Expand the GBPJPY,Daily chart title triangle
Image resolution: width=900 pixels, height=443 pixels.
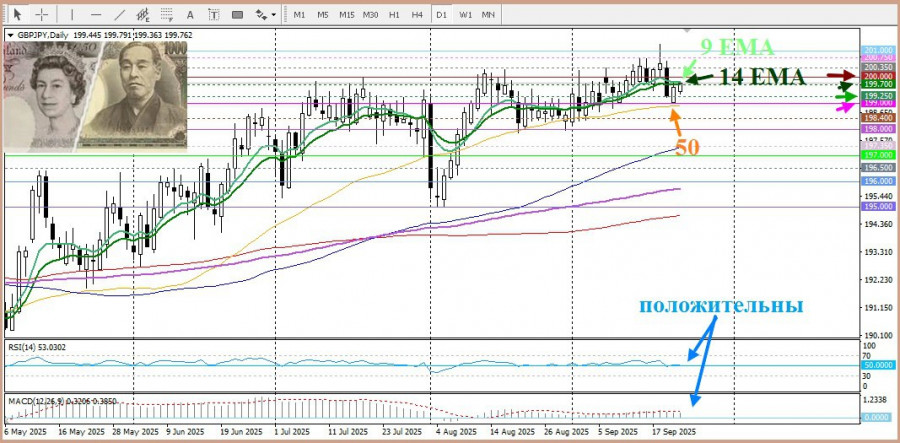tap(10, 35)
